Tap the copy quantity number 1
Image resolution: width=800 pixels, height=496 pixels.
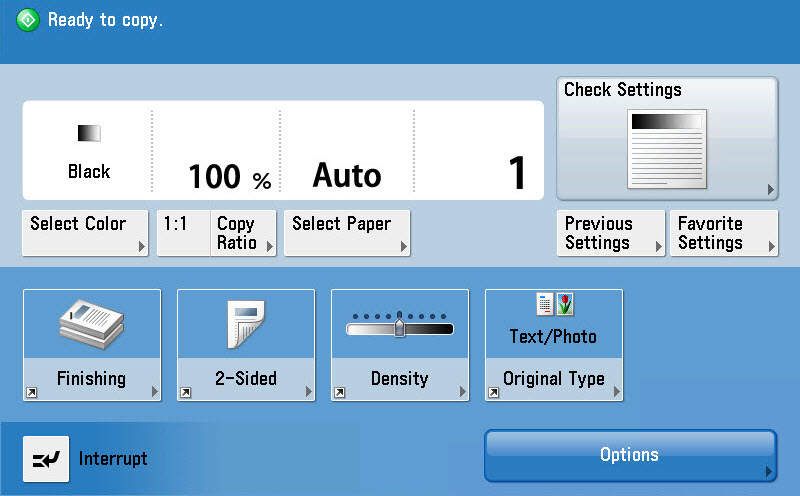click(x=516, y=174)
